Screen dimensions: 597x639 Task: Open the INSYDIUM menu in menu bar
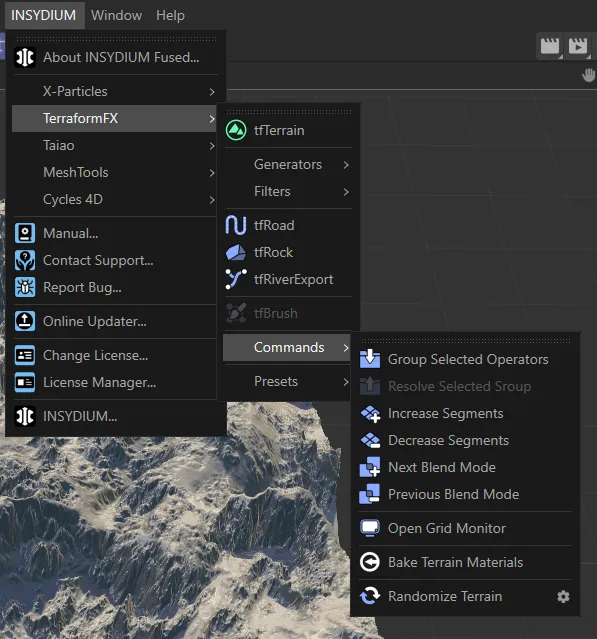click(44, 15)
